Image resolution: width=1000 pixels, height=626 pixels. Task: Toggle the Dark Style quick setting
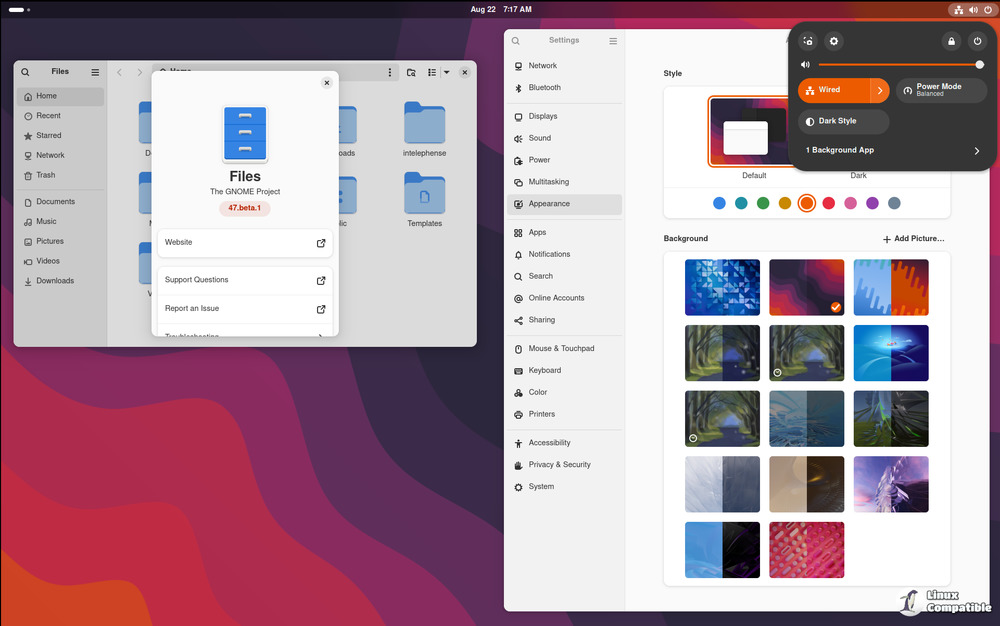tap(843, 121)
